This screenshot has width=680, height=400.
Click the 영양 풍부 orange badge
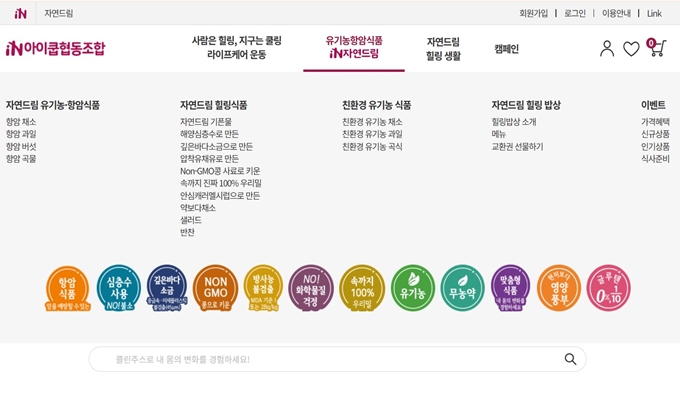(x=559, y=288)
